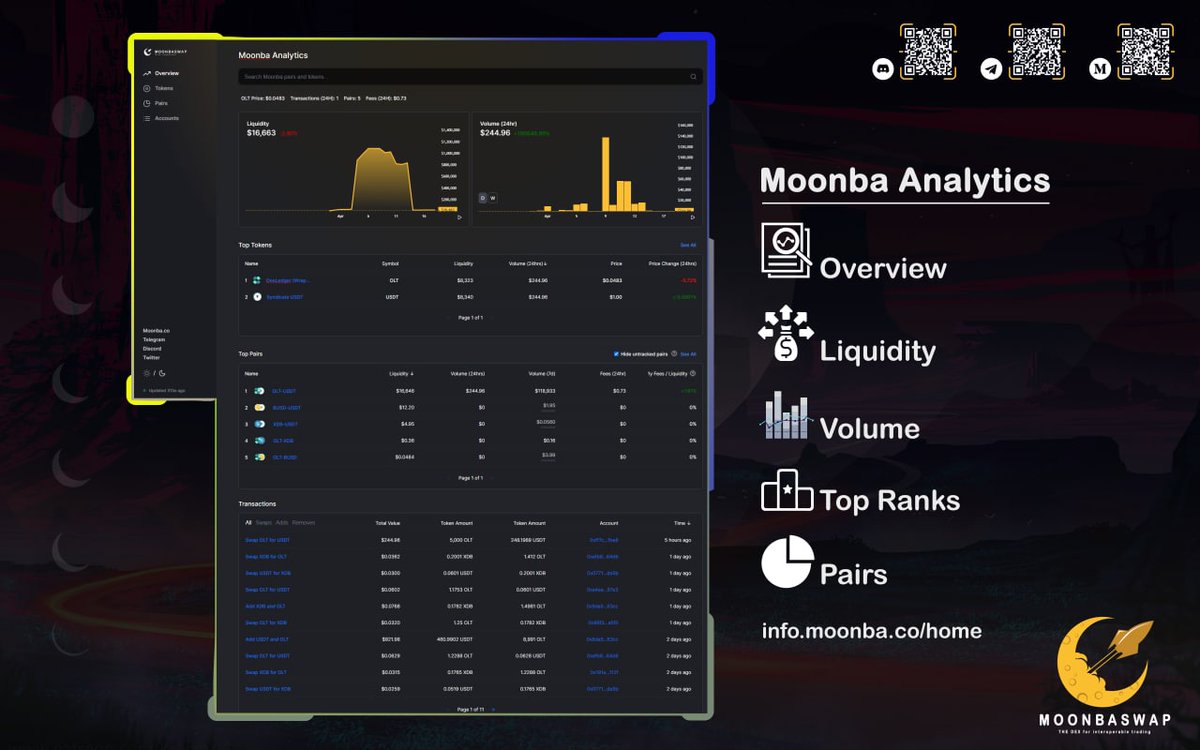Open Accounts in the sidebar
This screenshot has width=1200, height=750.
(167, 118)
